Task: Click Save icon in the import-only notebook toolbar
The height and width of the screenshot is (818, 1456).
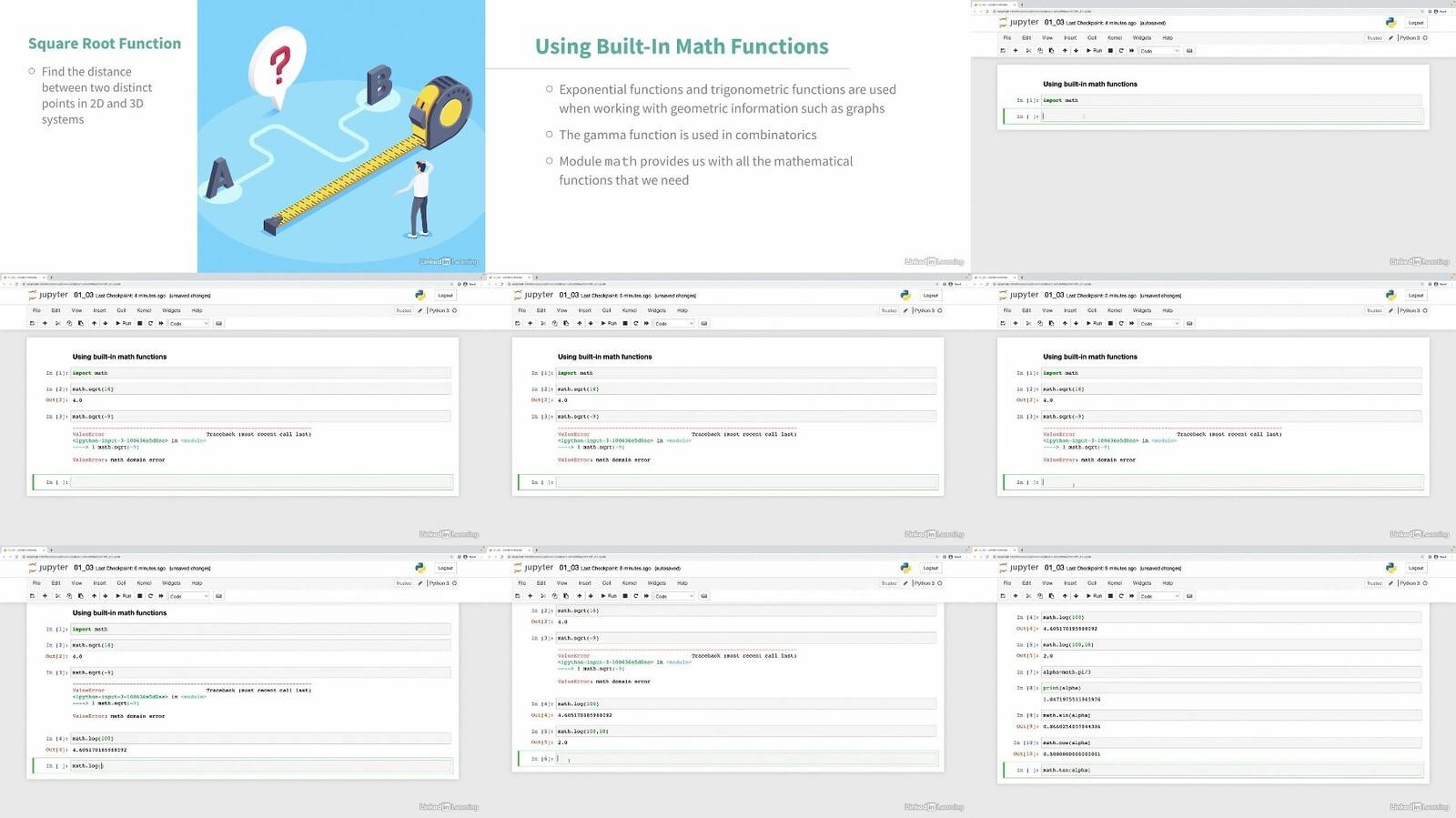Action: click(x=1003, y=51)
